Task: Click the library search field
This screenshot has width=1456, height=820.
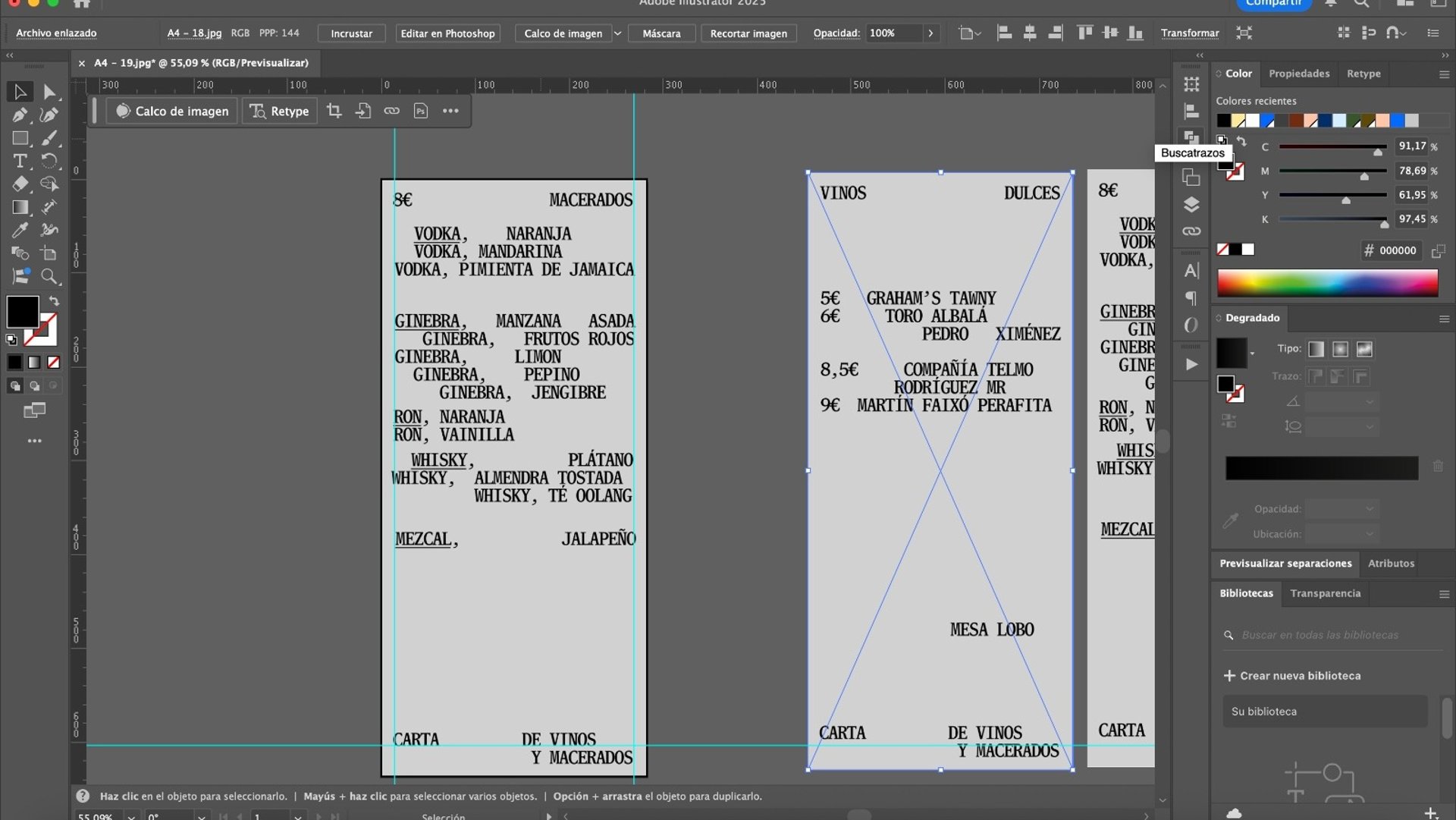Action: 1319,635
